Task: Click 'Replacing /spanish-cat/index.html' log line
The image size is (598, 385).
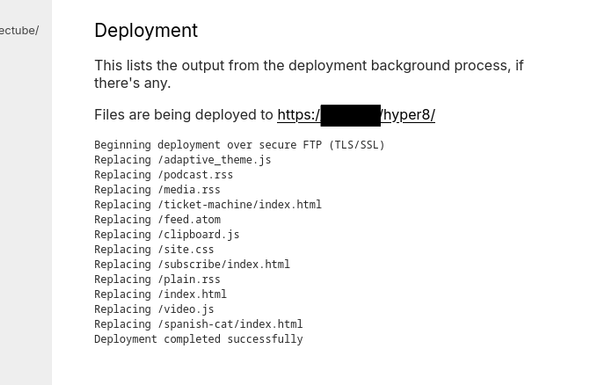Action: tap(198, 324)
